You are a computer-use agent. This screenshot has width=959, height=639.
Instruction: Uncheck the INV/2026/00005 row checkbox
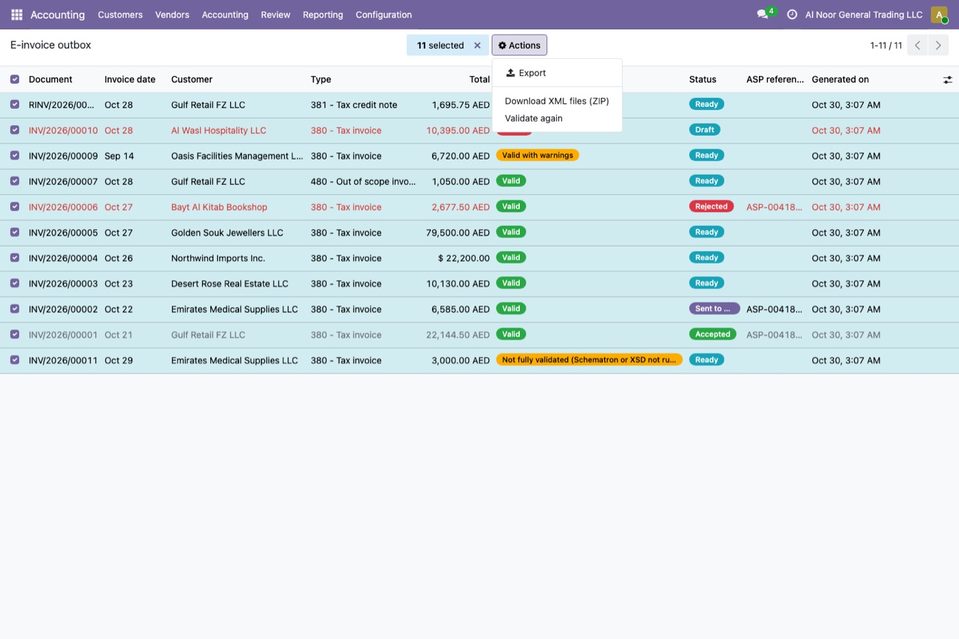[15, 232]
